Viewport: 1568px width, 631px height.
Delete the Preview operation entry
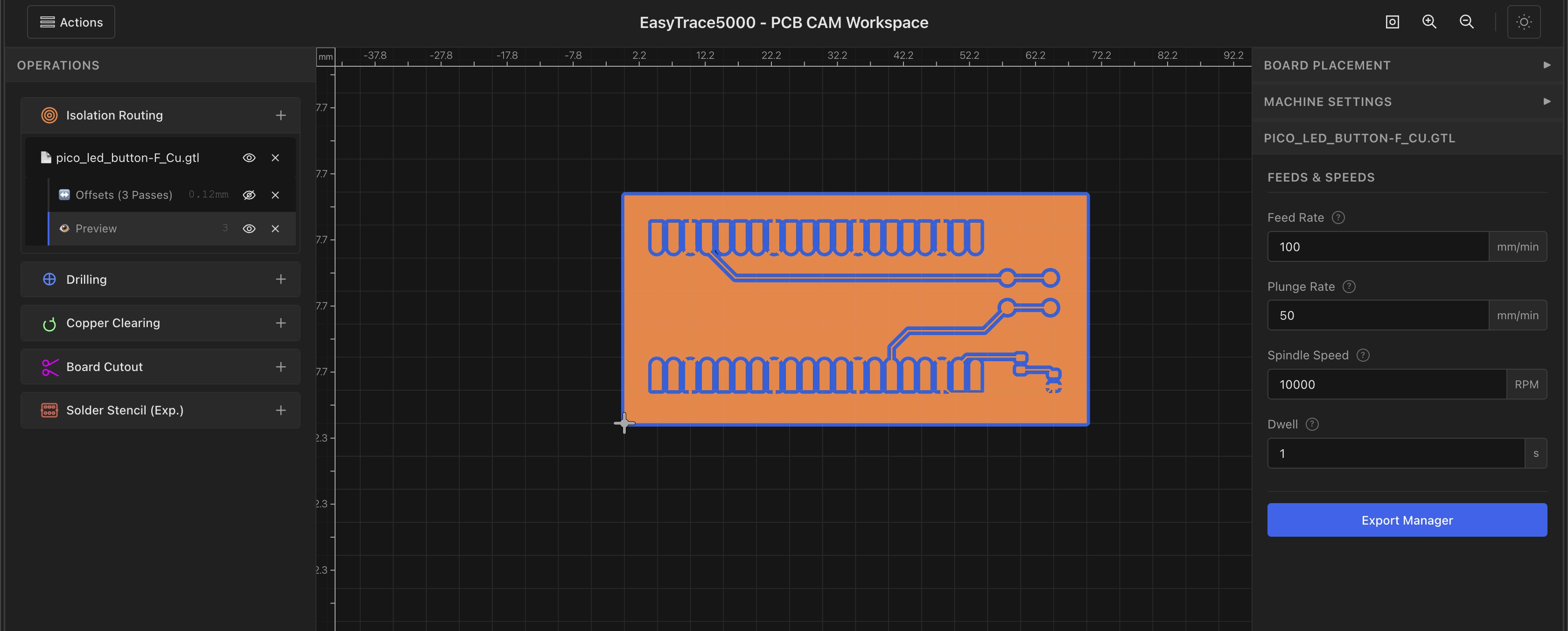(275, 229)
